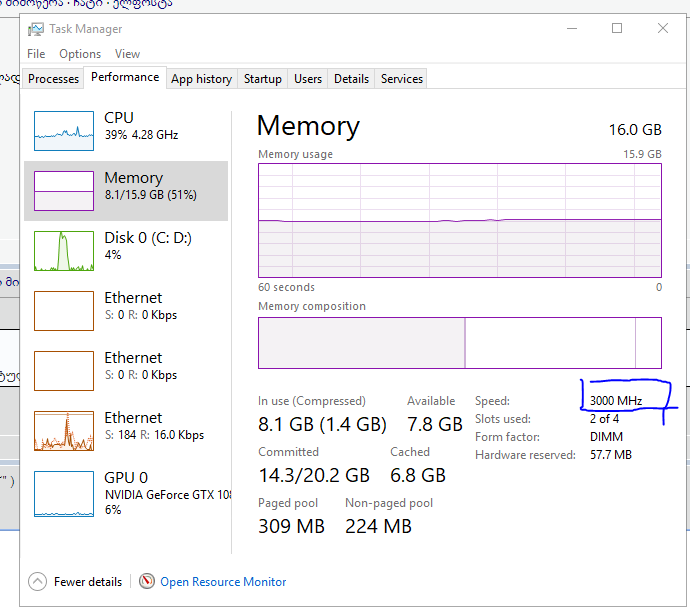Close the Task Manager window
690x610 pixels.
[x=663, y=29]
